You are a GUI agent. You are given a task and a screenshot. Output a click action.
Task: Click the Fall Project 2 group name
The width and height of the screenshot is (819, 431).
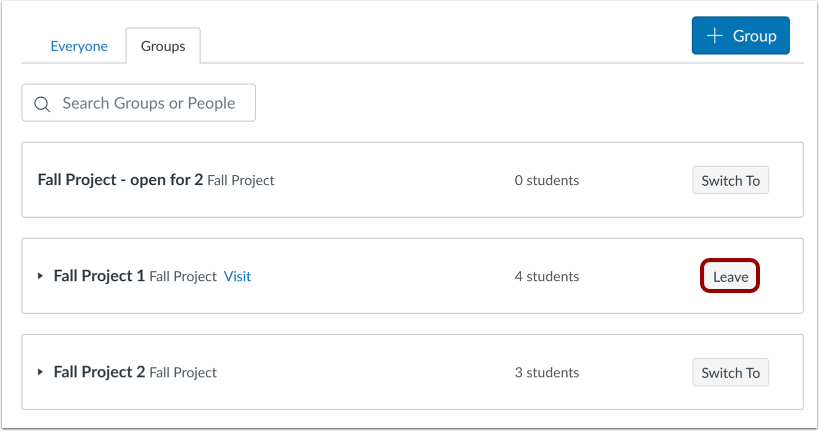coord(99,372)
